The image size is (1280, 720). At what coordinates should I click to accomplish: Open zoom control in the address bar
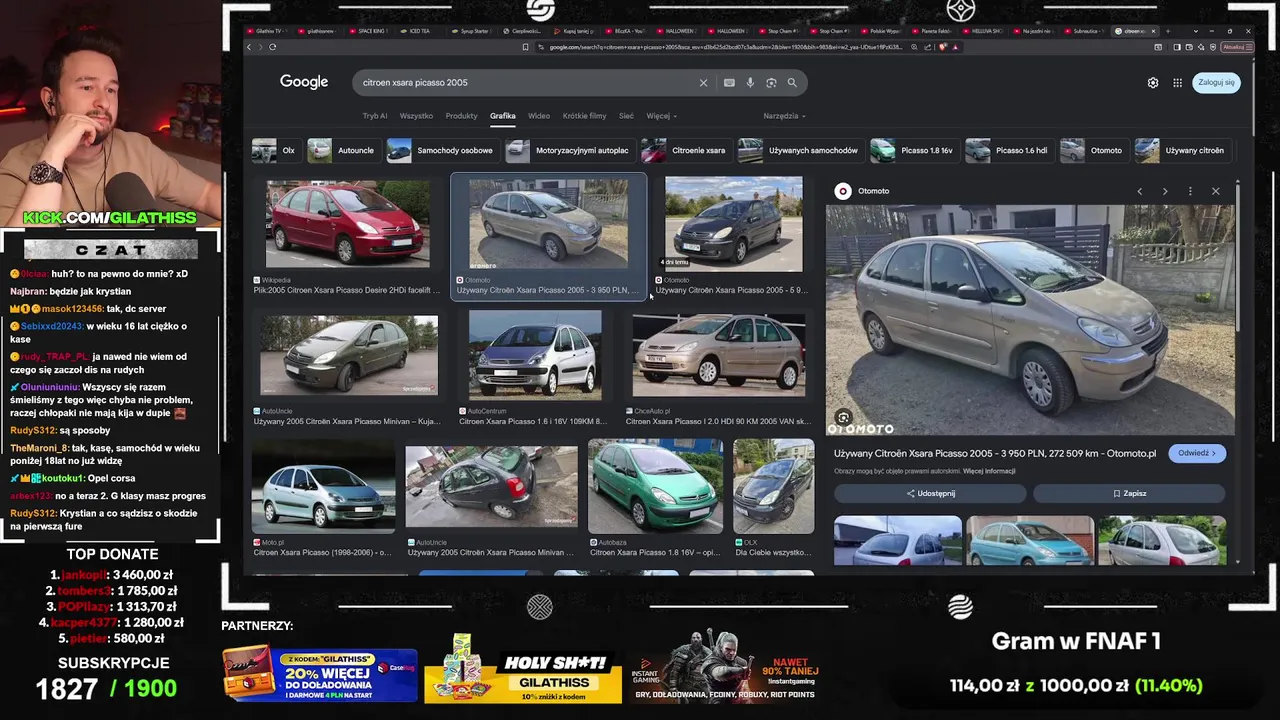click(x=914, y=47)
